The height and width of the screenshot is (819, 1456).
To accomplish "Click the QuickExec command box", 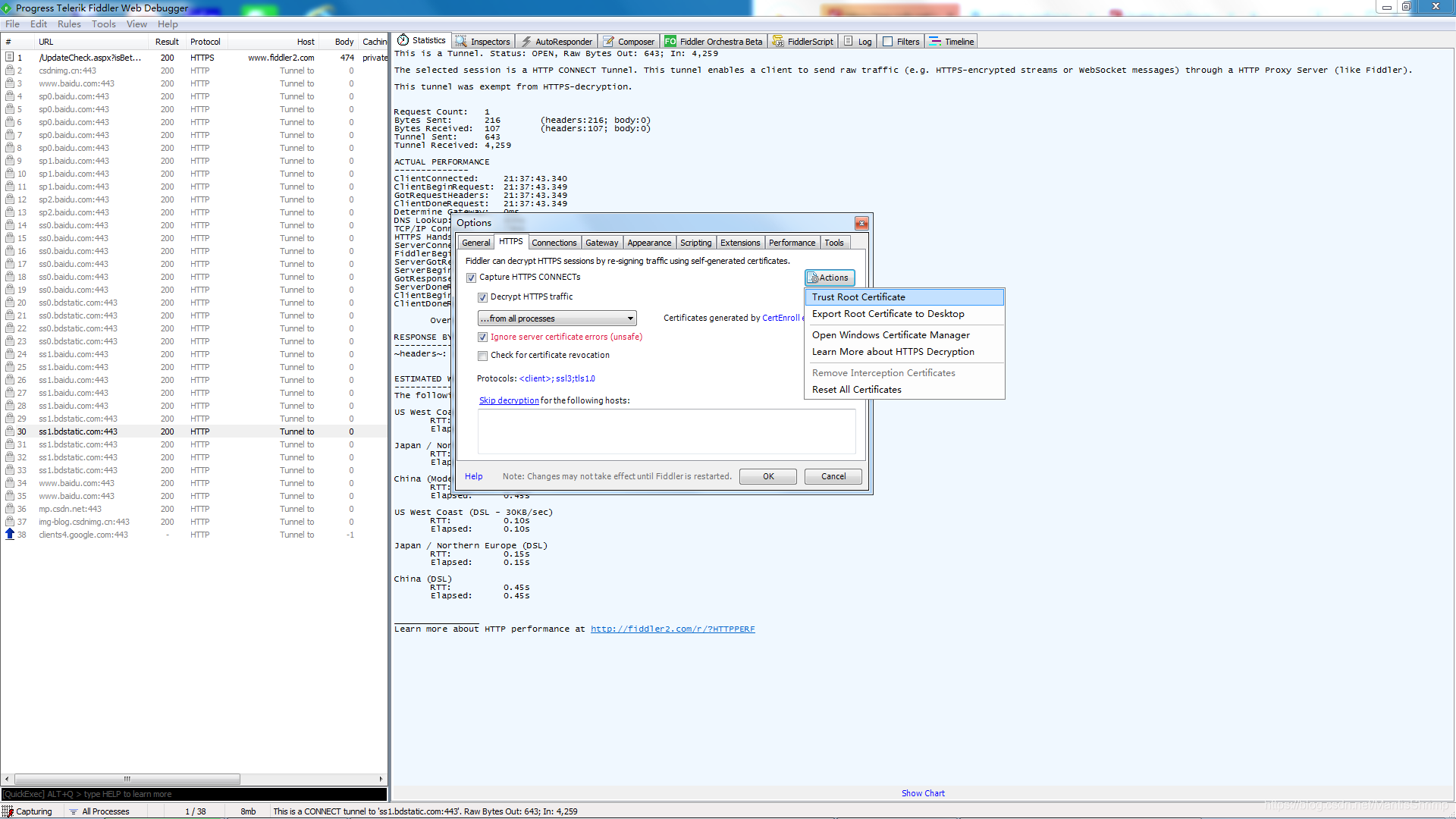I will pyautogui.click(x=194, y=794).
